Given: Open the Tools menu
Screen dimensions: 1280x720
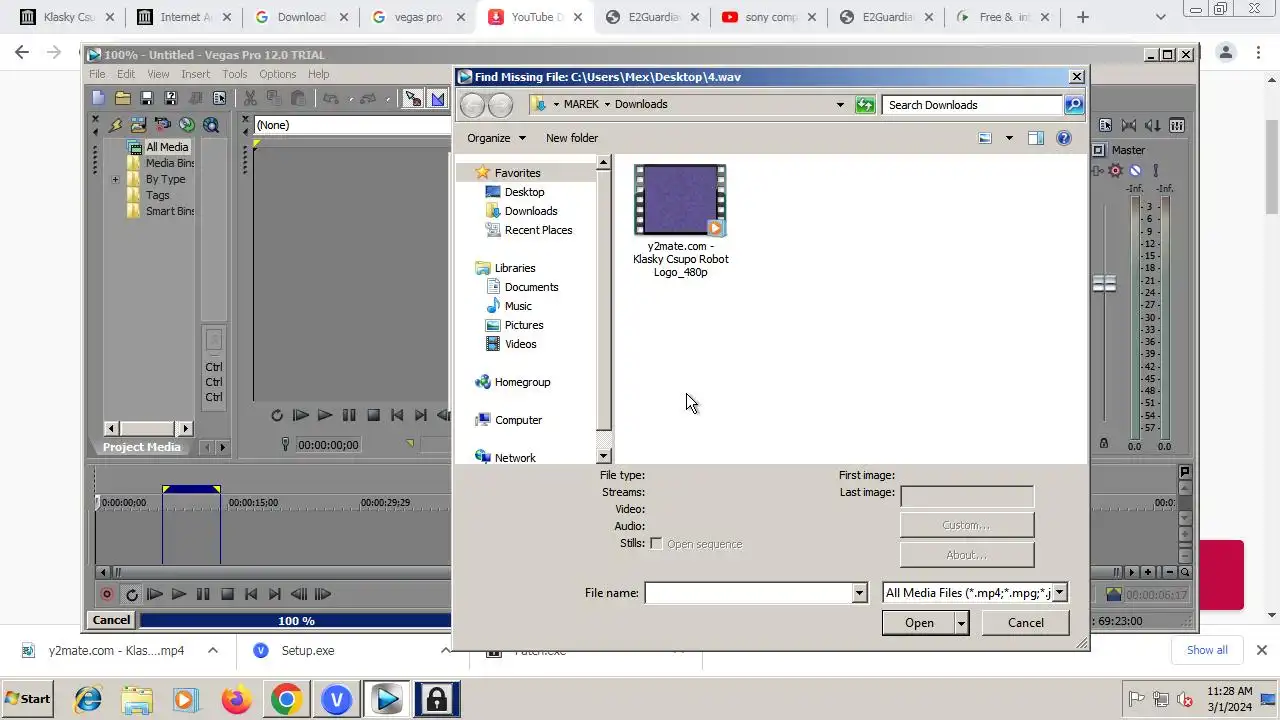Looking at the screenshot, I should (x=235, y=74).
